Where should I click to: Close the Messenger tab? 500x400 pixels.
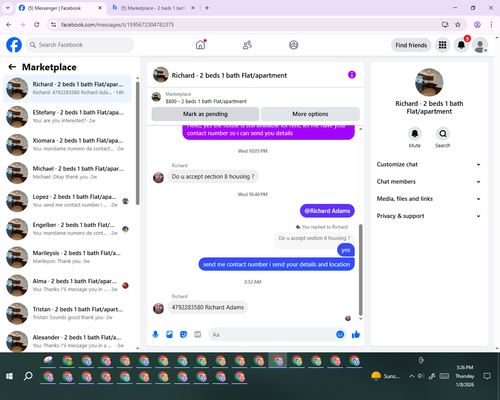100,8
